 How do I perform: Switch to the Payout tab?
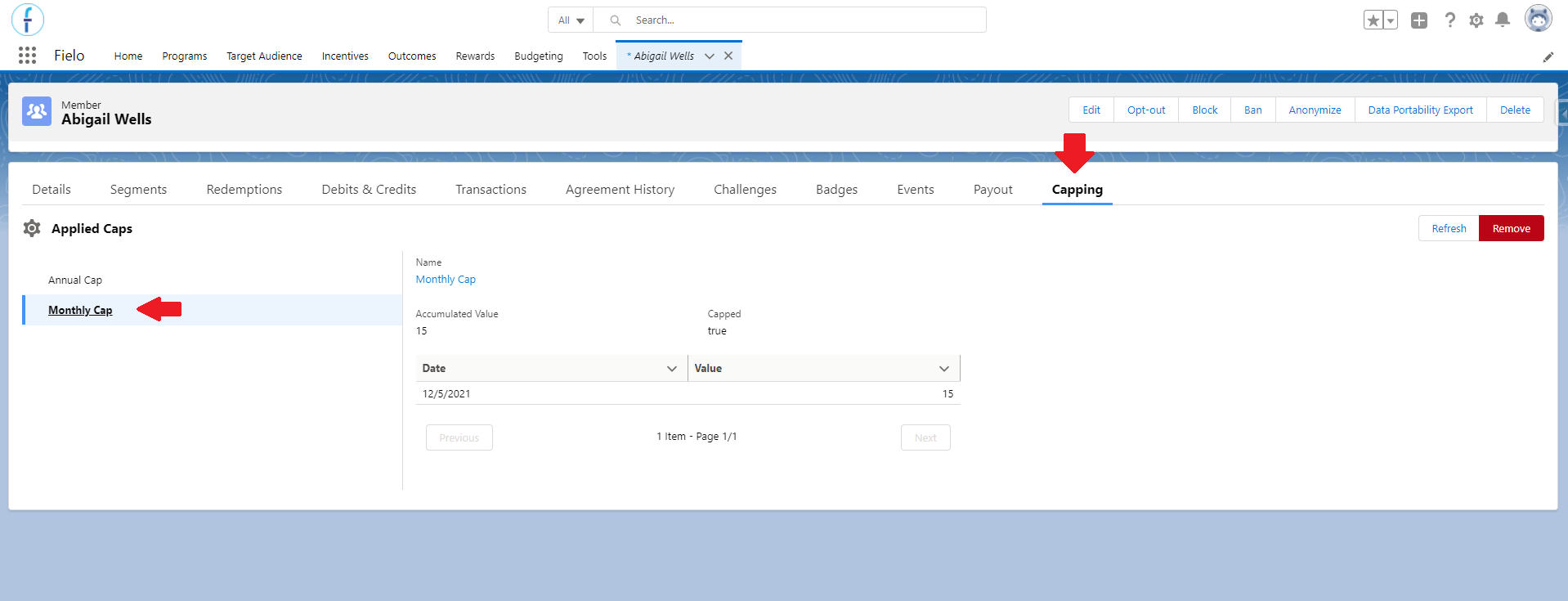pos(993,190)
